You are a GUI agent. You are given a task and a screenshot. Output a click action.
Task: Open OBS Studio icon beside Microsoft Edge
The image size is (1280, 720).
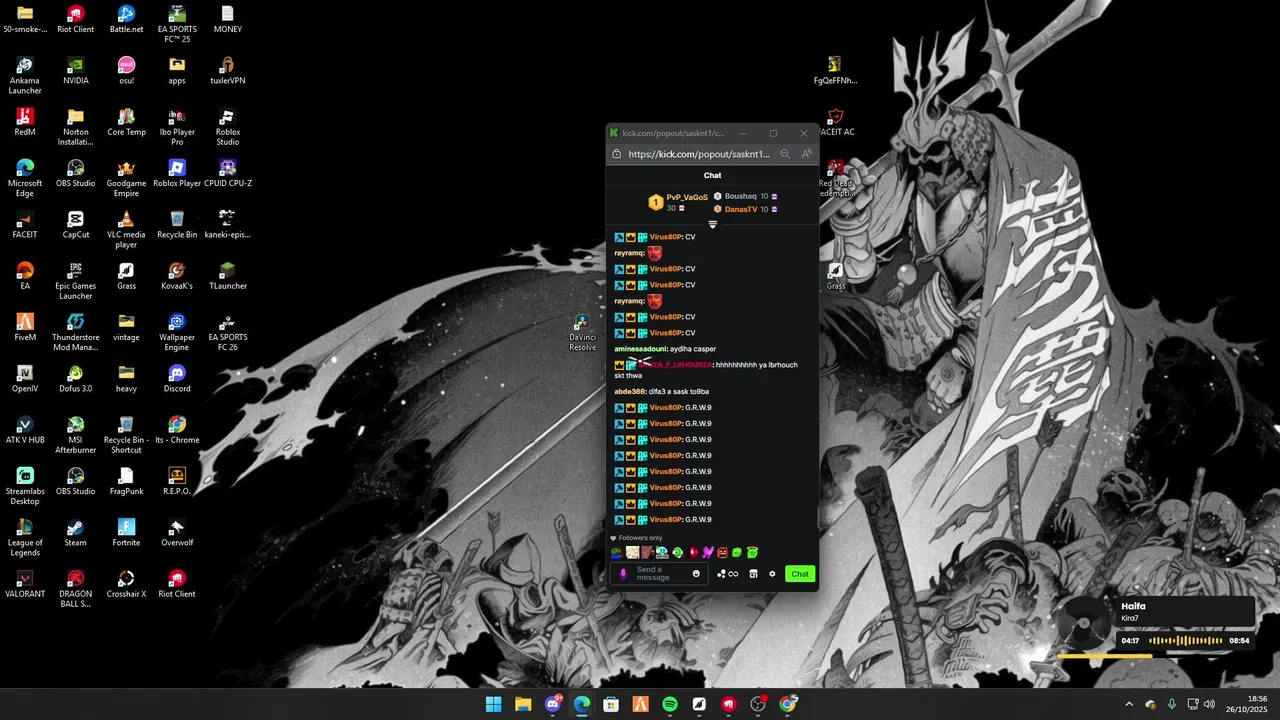tap(76, 173)
